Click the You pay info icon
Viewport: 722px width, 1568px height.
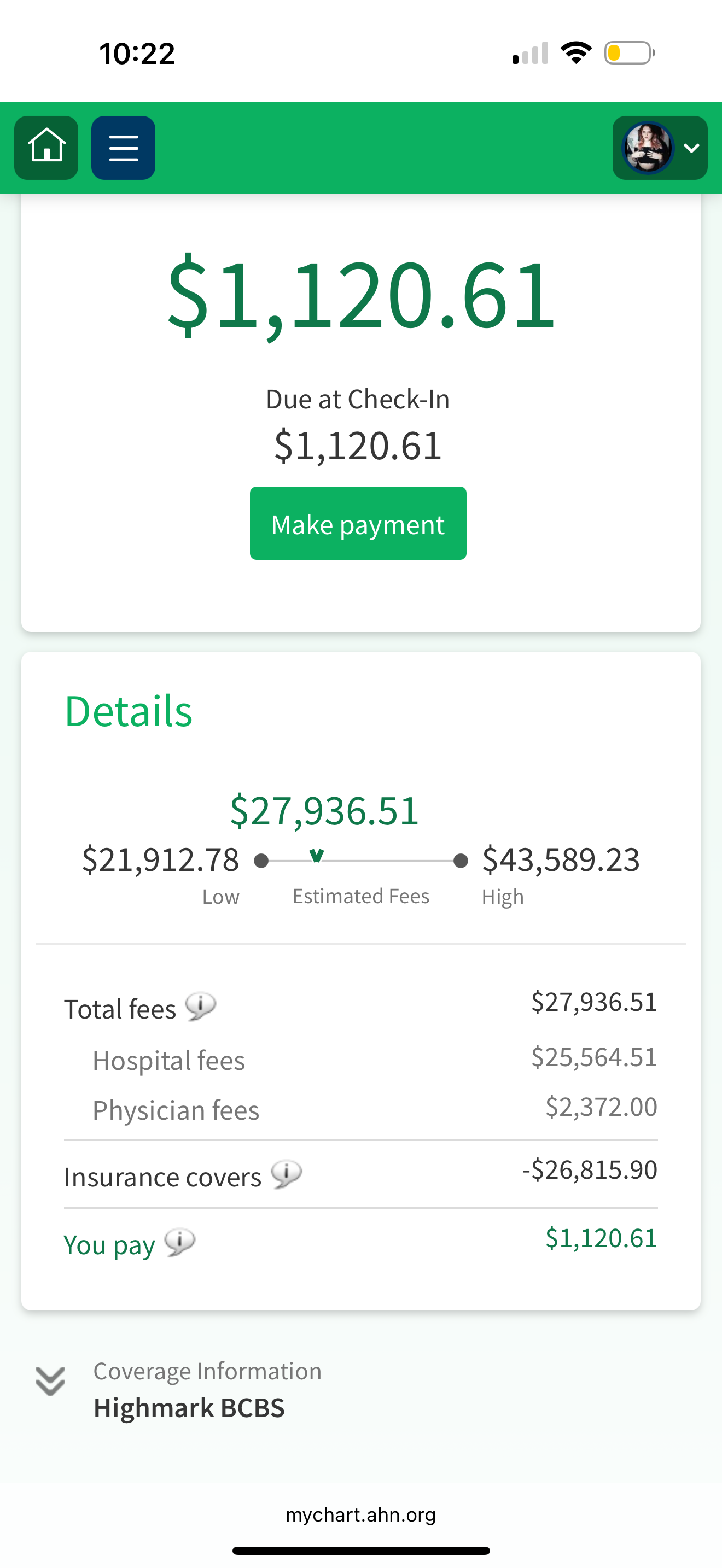(179, 1242)
